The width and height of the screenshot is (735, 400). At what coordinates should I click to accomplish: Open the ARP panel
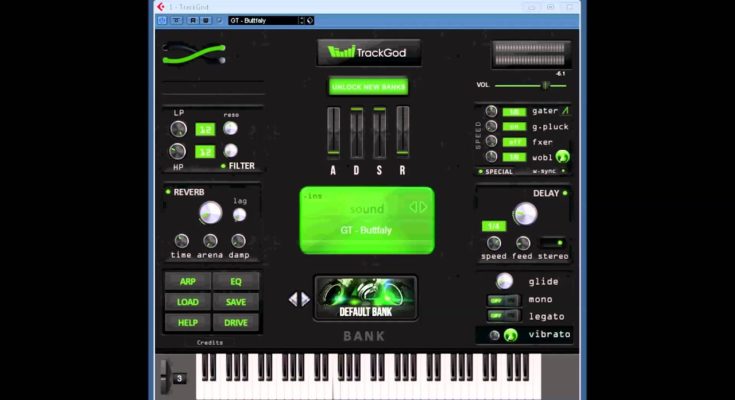(x=188, y=282)
